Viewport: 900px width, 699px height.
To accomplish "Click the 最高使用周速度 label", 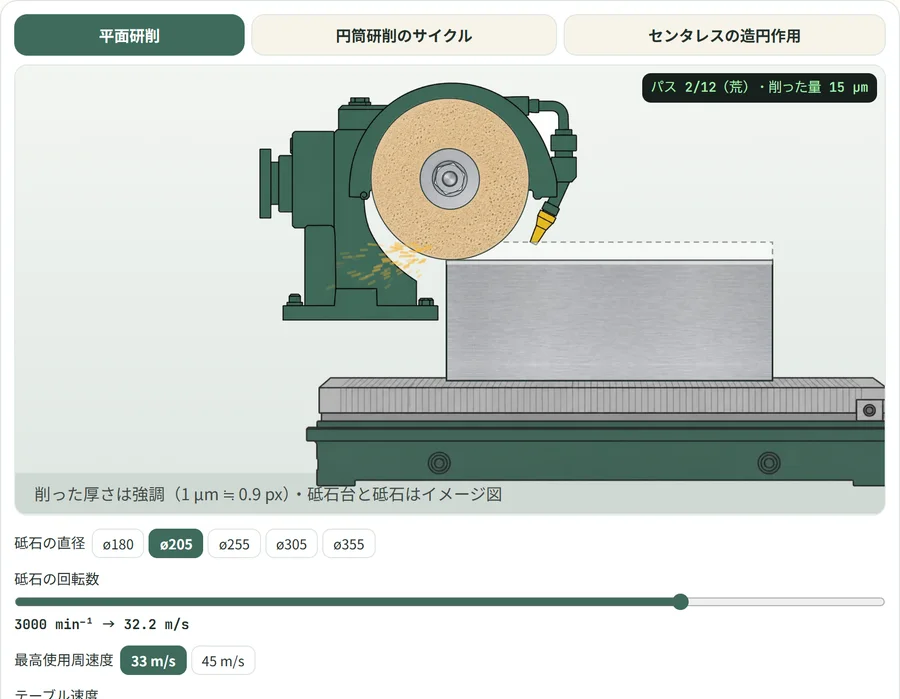I will pyautogui.click(x=64, y=660).
